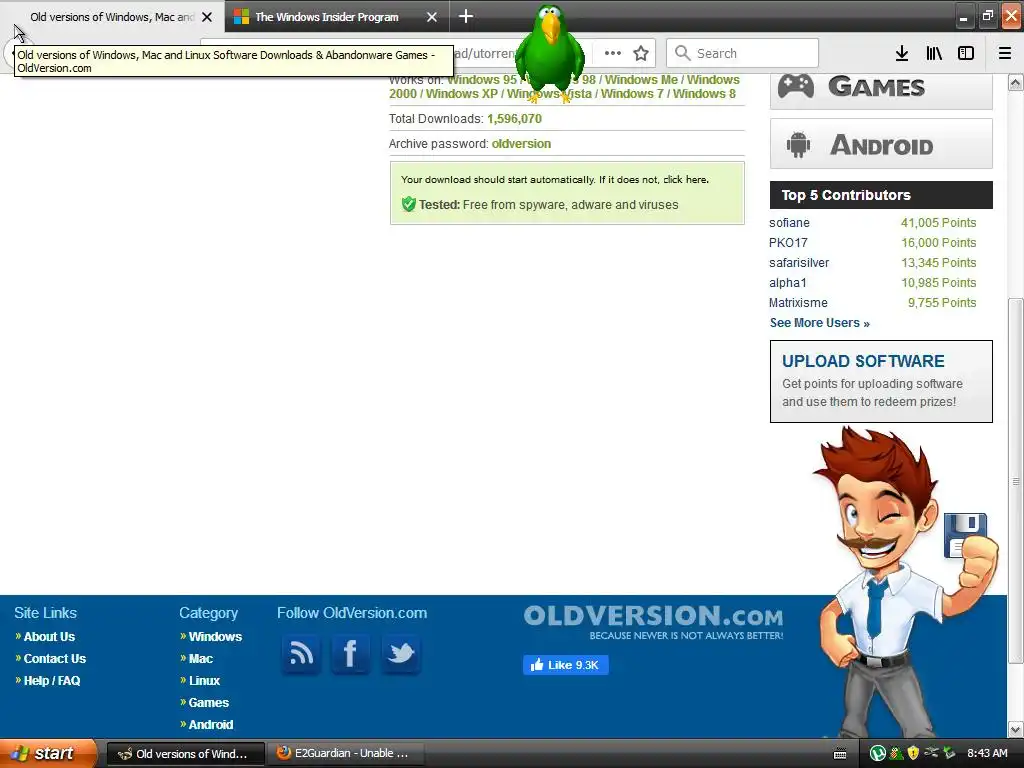The height and width of the screenshot is (768, 1024).
Task: Switch to Old versions of Windows tab
Action: pyautogui.click(x=111, y=17)
